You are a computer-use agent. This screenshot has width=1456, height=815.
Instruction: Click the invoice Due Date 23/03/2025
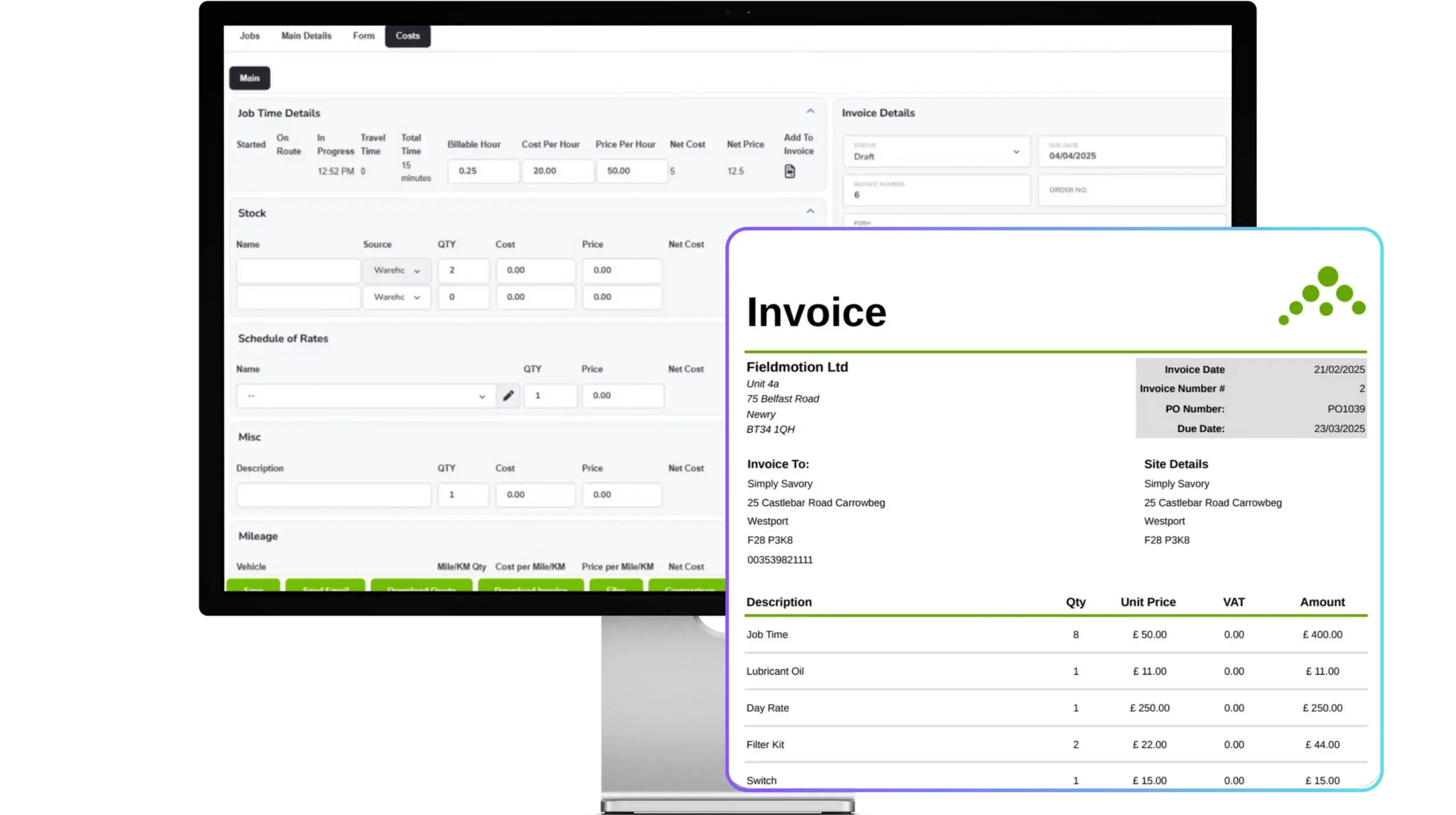(x=1339, y=429)
